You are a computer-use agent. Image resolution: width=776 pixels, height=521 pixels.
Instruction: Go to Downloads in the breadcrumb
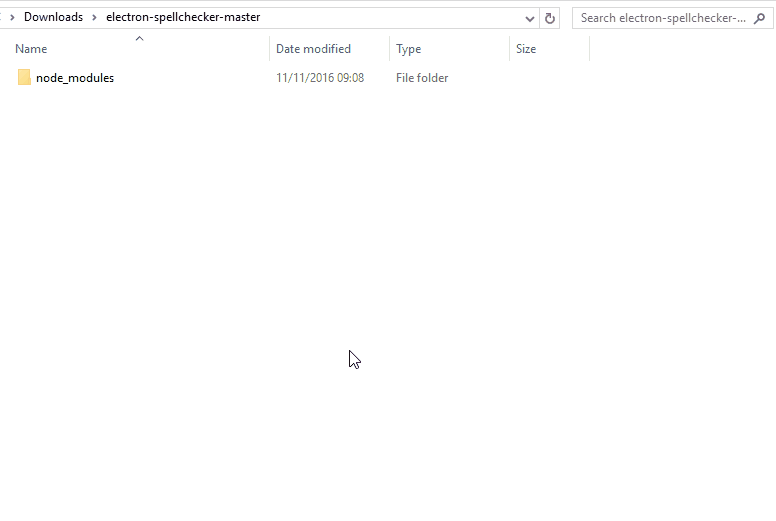pyautogui.click(x=53, y=17)
